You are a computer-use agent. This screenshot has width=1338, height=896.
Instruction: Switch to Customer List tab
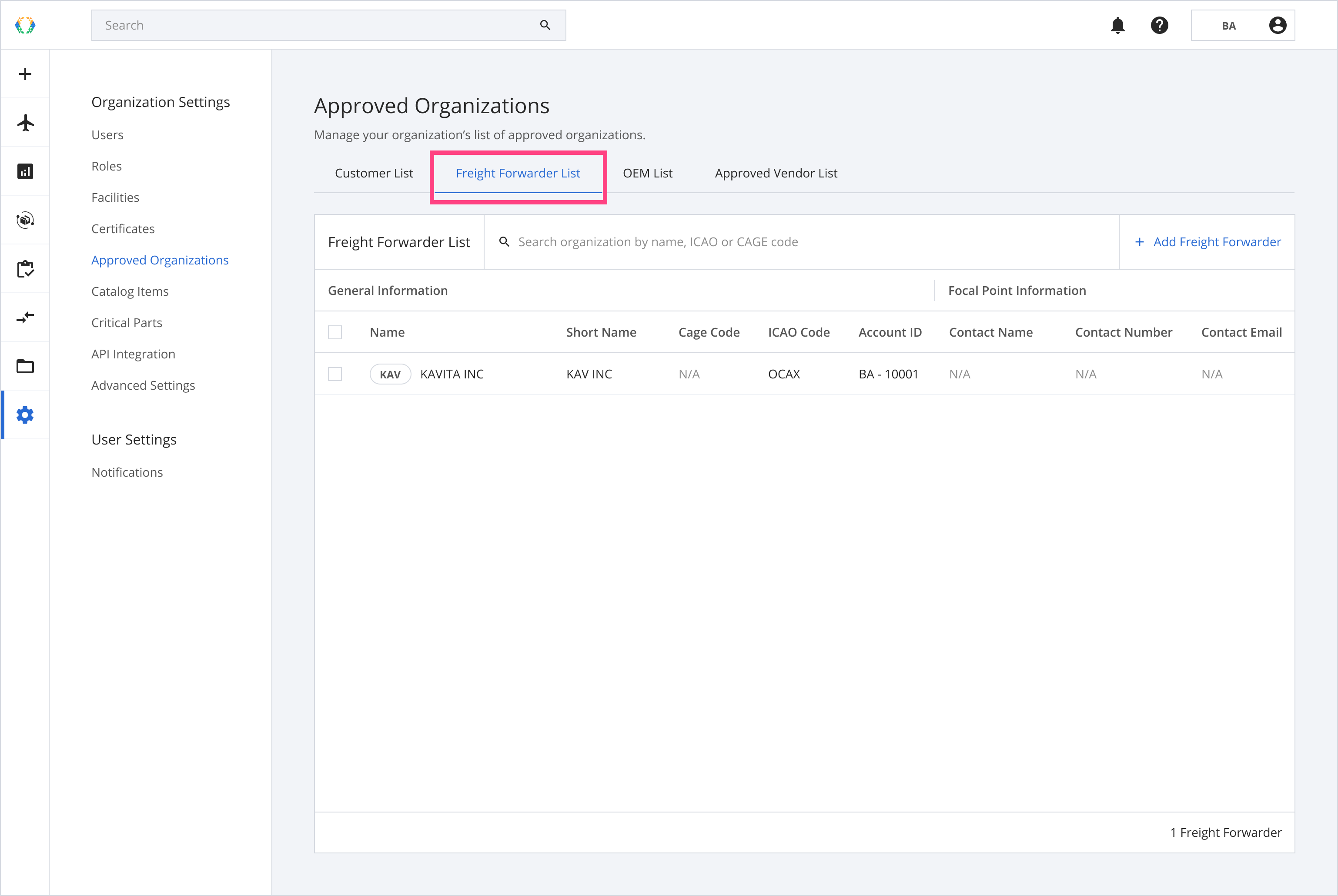[x=374, y=173]
